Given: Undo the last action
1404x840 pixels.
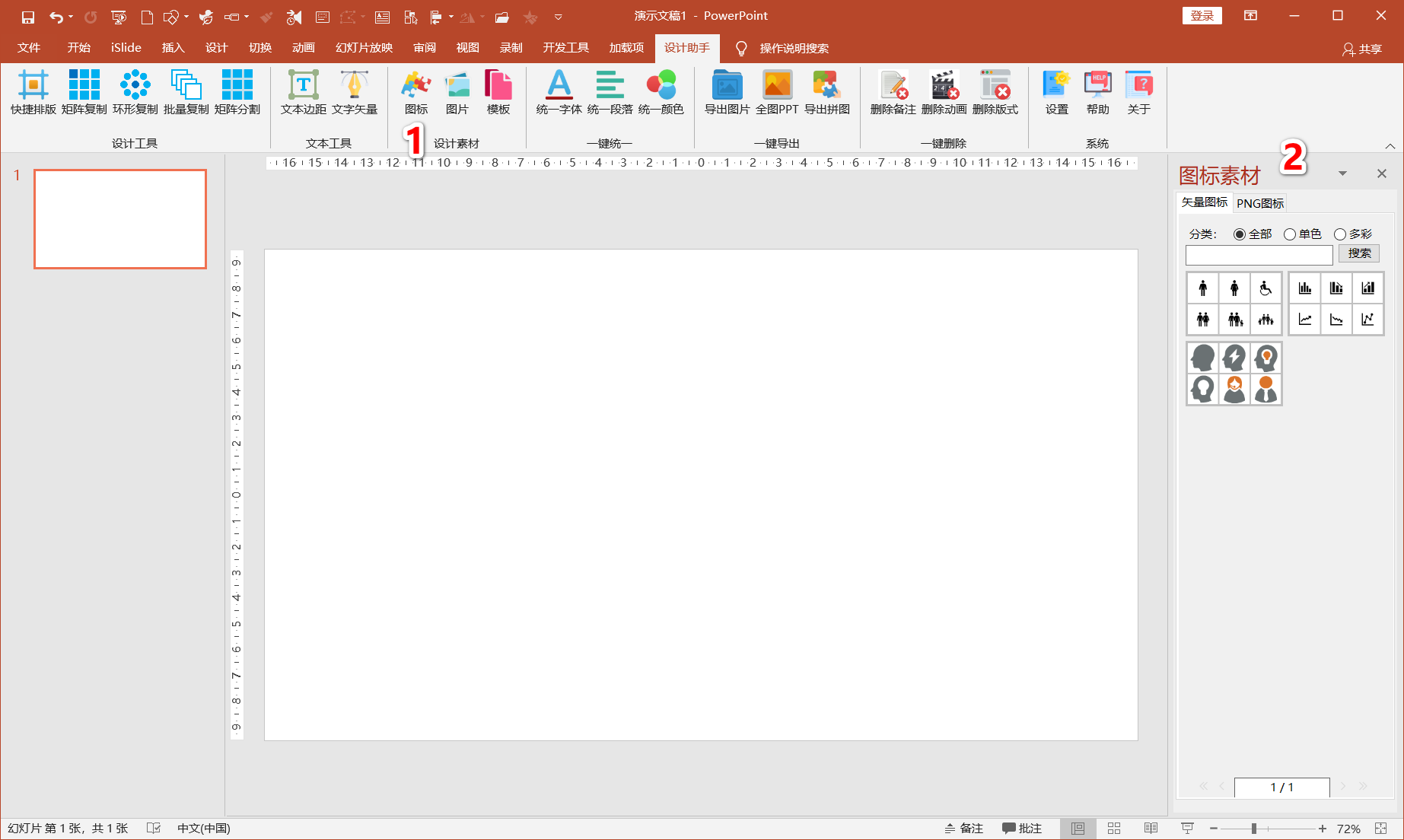Looking at the screenshot, I should (56, 17).
